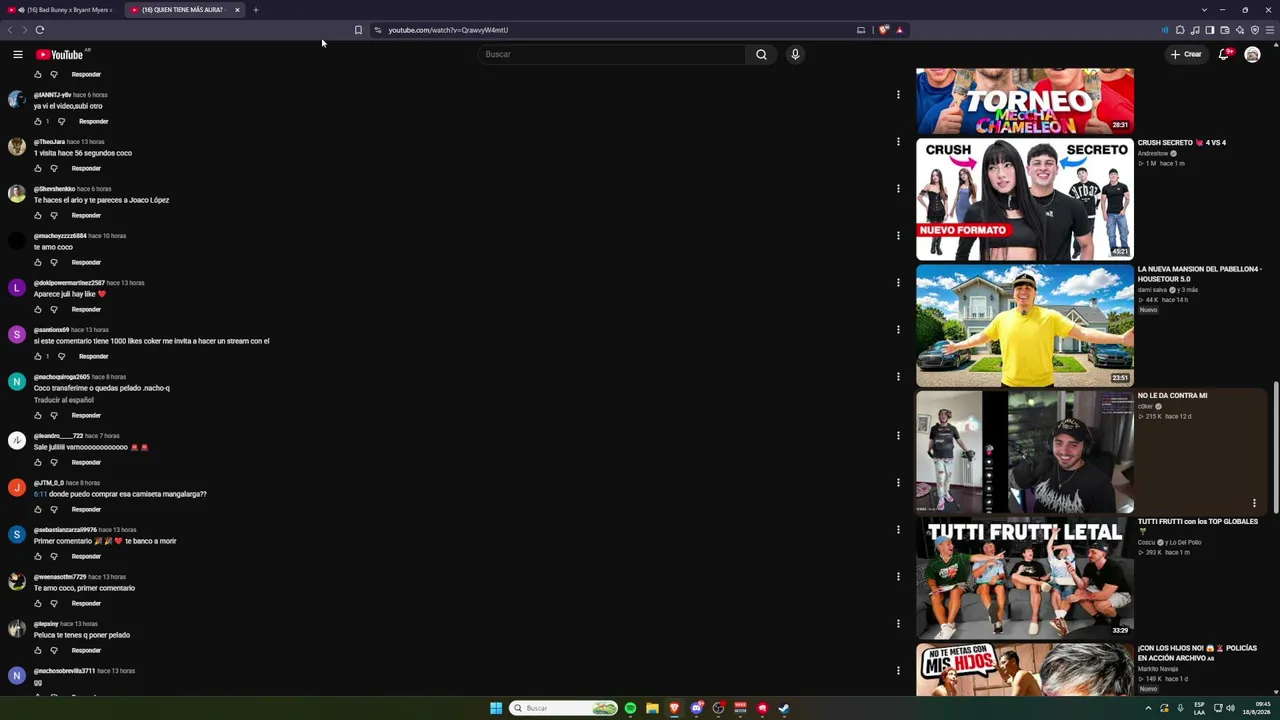Open 'CRUSH SECRETO 4 VS 4' video thumbnail
This screenshot has height=720, width=1280.
click(1025, 199)
